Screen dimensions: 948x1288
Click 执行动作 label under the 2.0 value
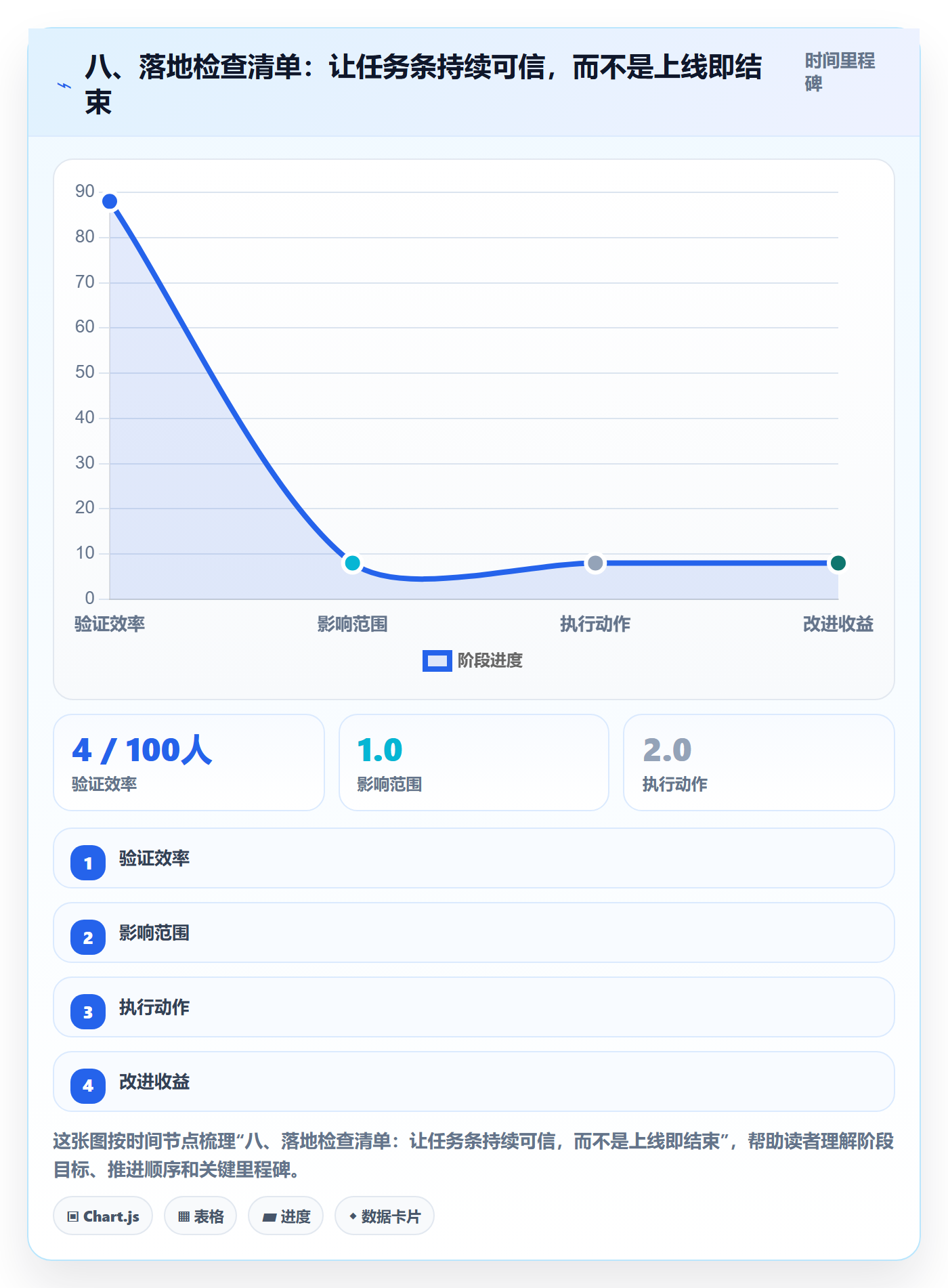pos(675,784)
